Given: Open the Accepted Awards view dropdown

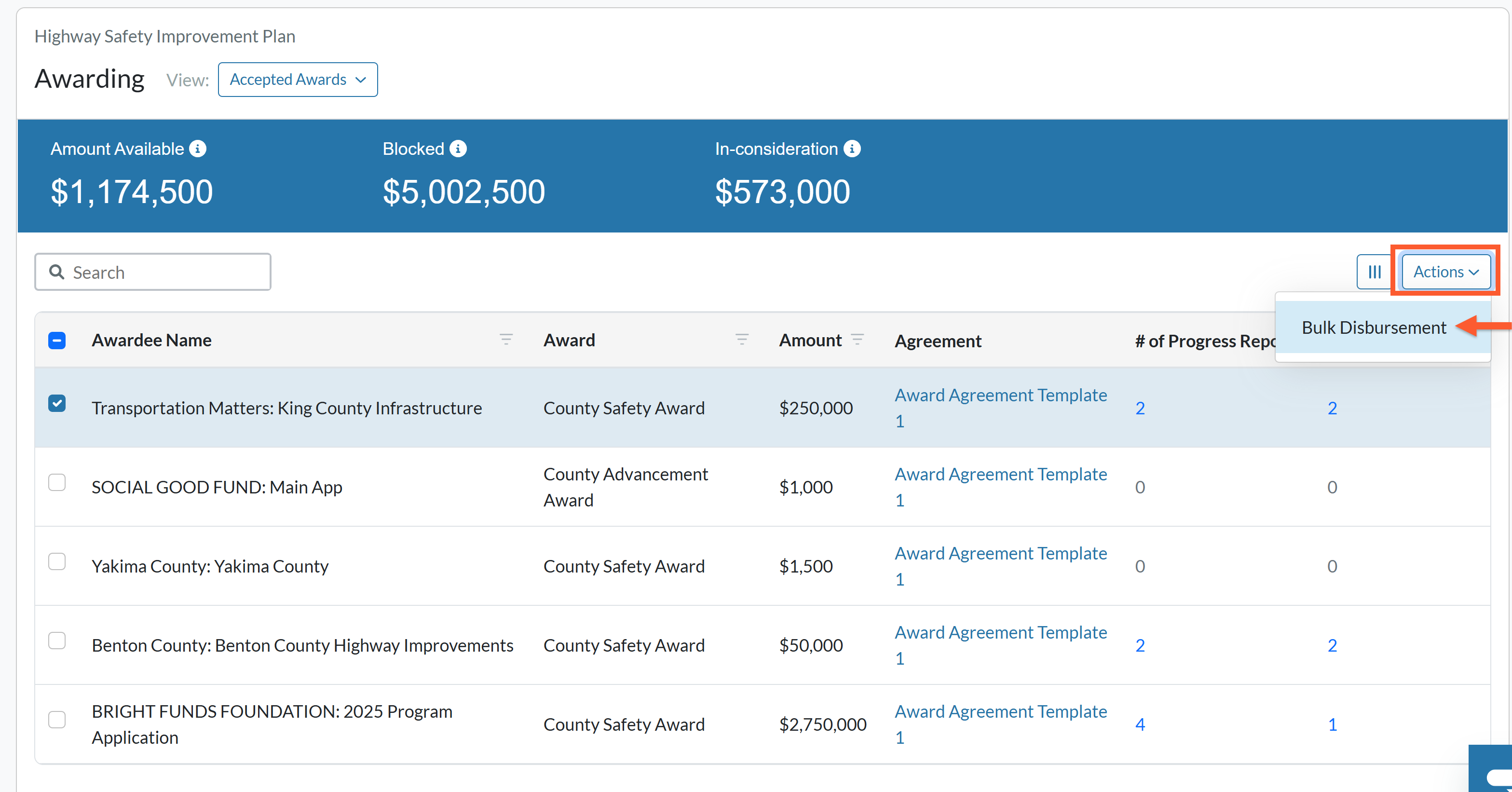Looking at the screenshot, I should (298, 80).
